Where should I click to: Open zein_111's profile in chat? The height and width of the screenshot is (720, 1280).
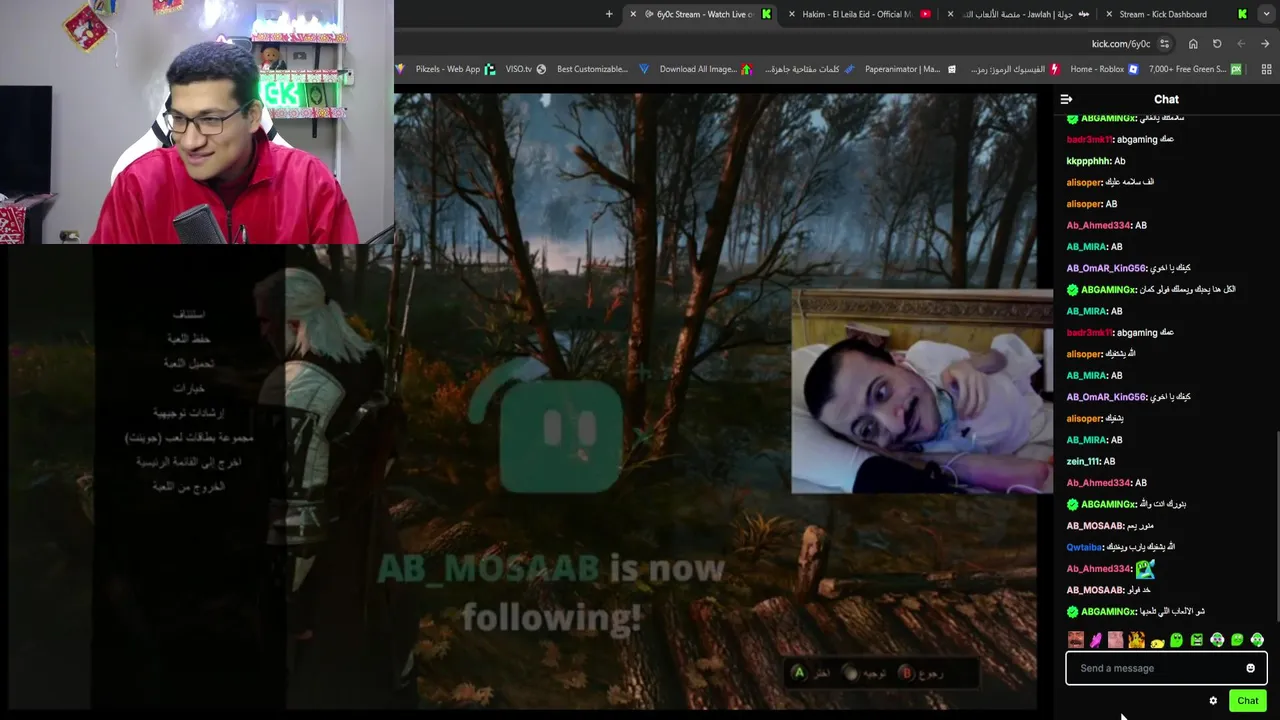coord(1084,461)
